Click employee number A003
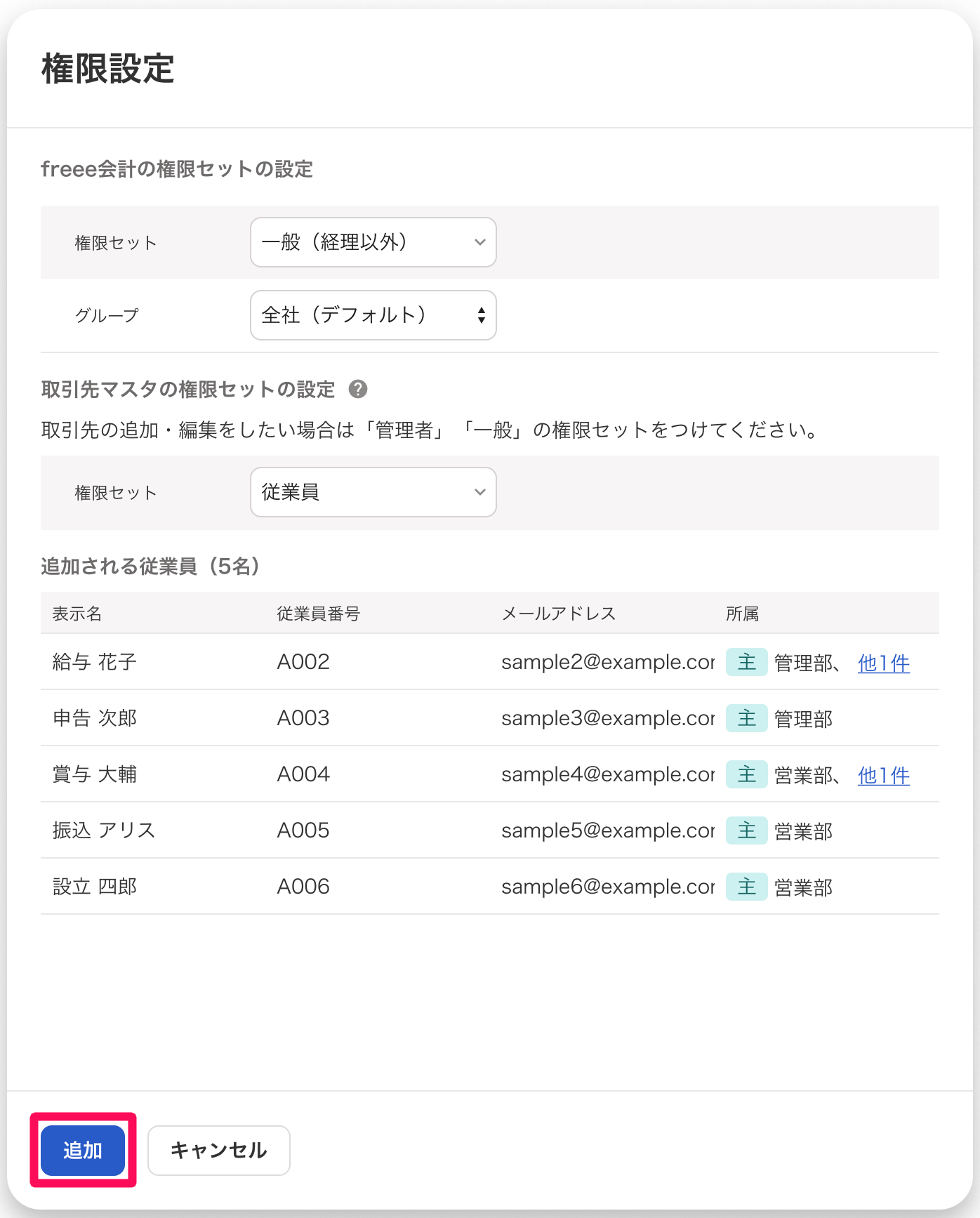The image size is (980, 1218). point(303,718)
